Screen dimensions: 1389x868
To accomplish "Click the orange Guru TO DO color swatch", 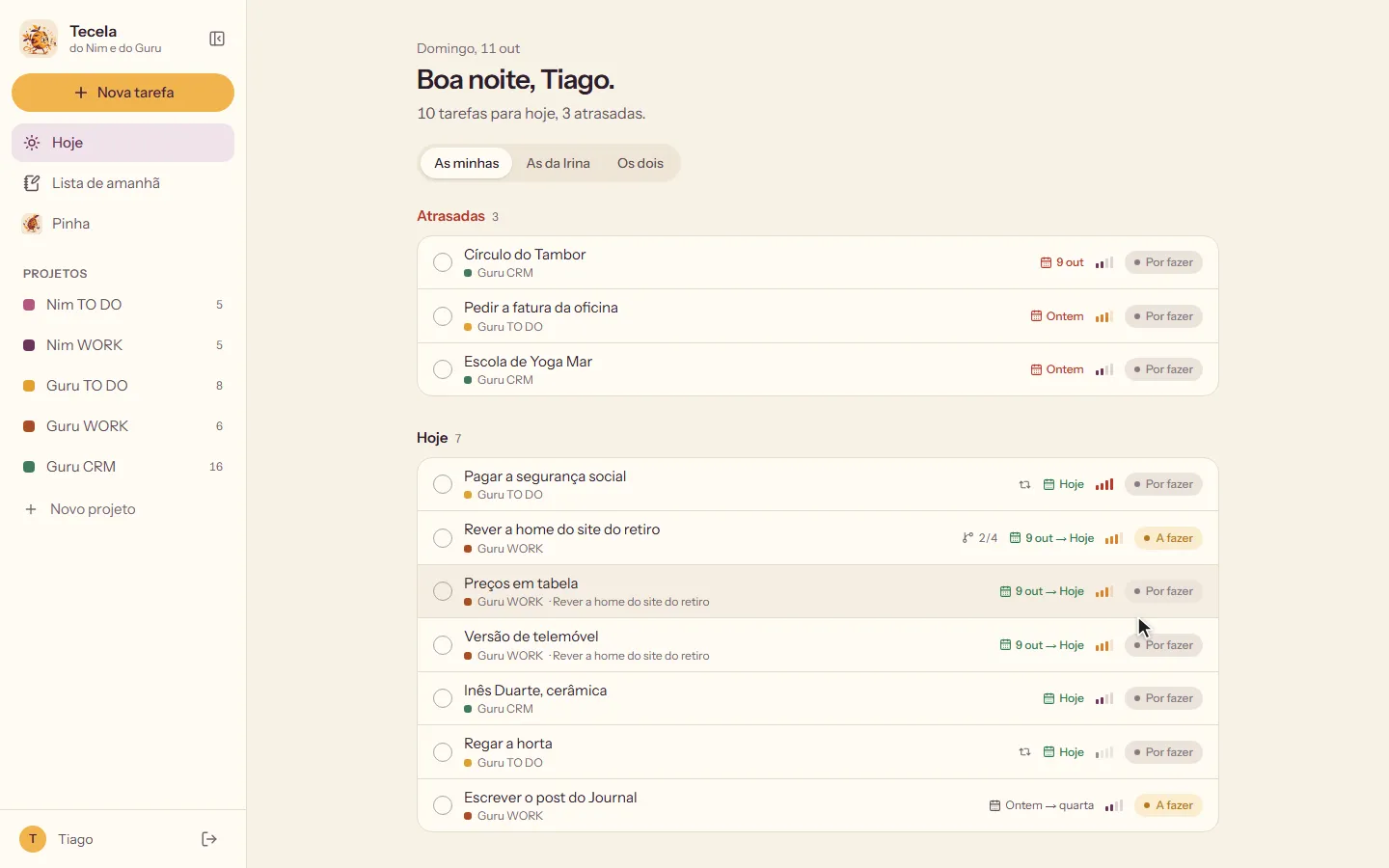I will pos(29,386).
